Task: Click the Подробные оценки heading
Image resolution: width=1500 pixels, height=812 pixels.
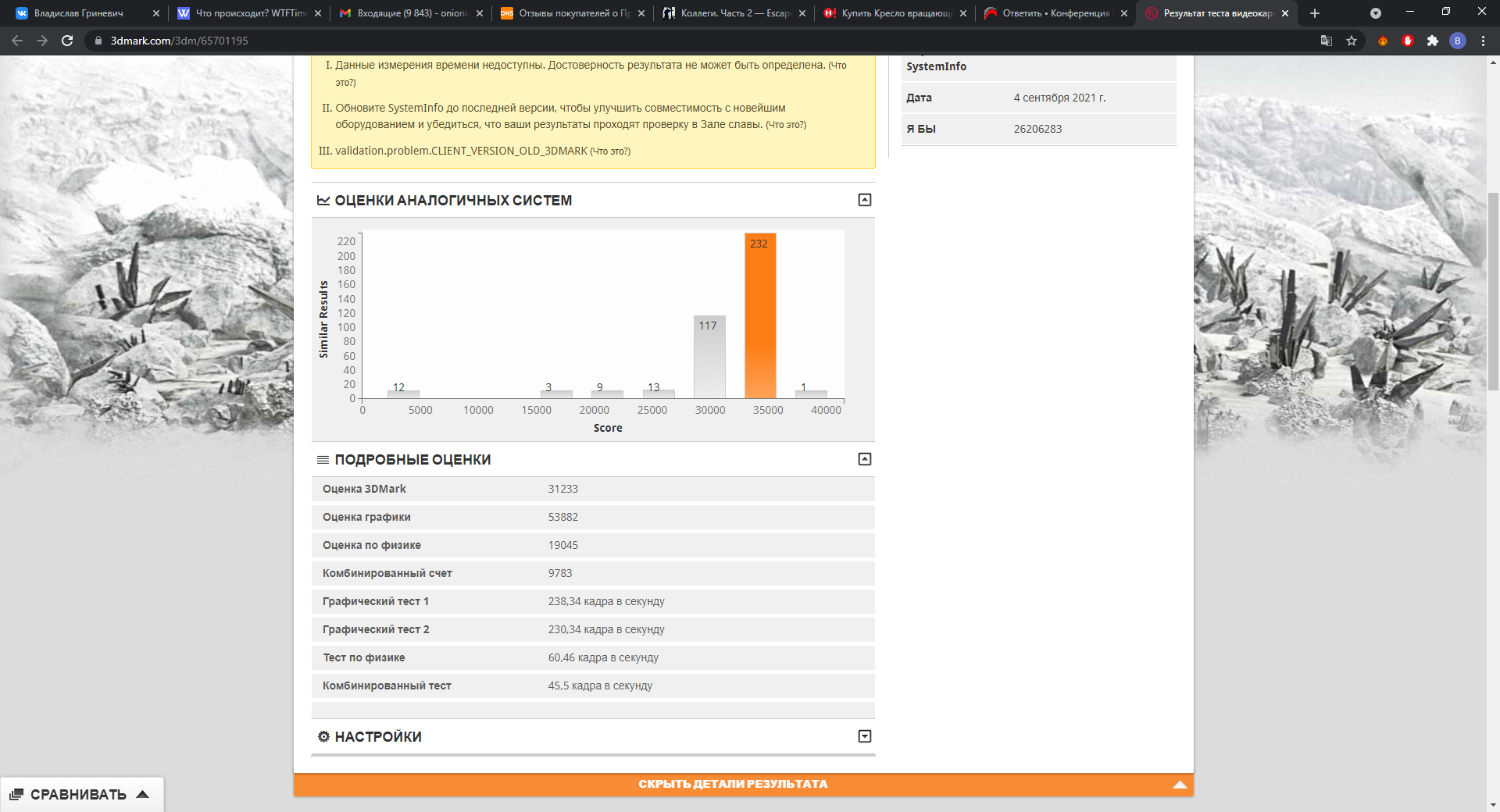Action: (x=412, y=460)
